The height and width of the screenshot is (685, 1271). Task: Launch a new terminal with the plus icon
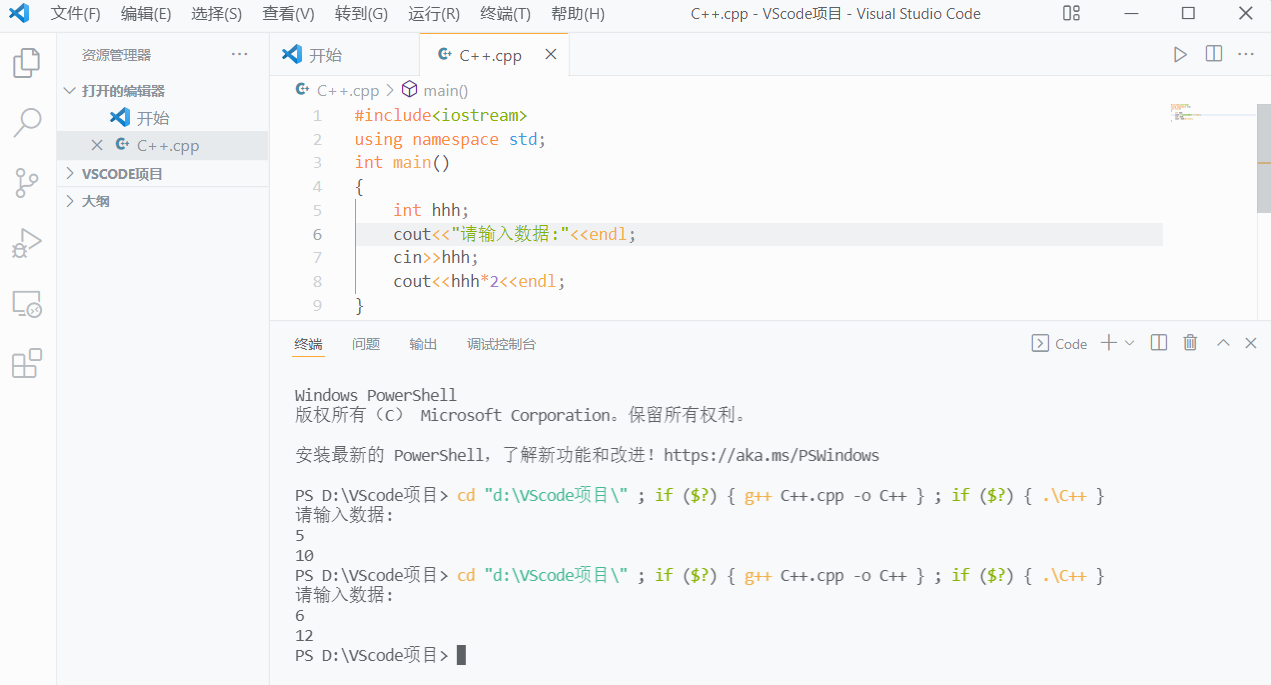1109,343
